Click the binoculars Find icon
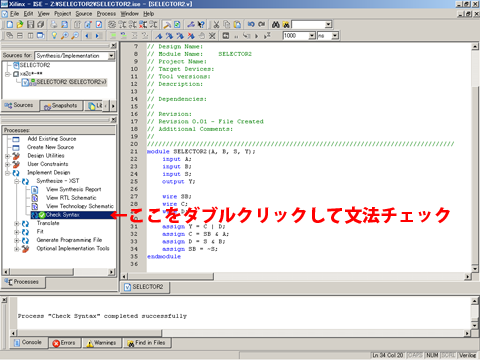480x360 pixels. point(276,25)
